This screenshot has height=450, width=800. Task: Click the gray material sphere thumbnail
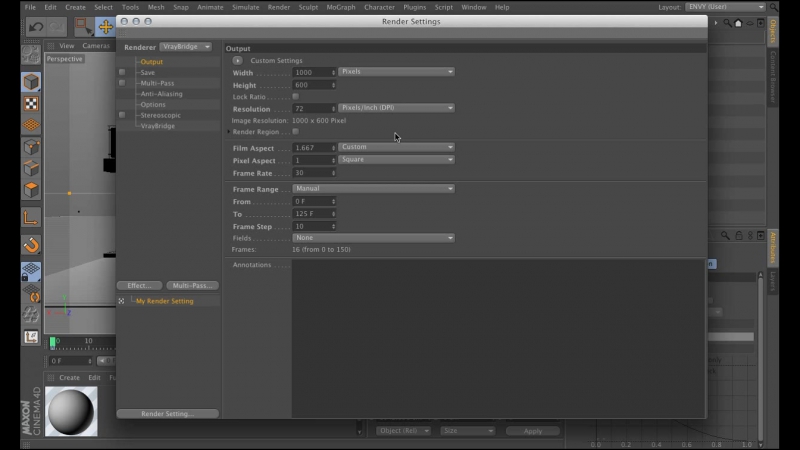(71, 411)
